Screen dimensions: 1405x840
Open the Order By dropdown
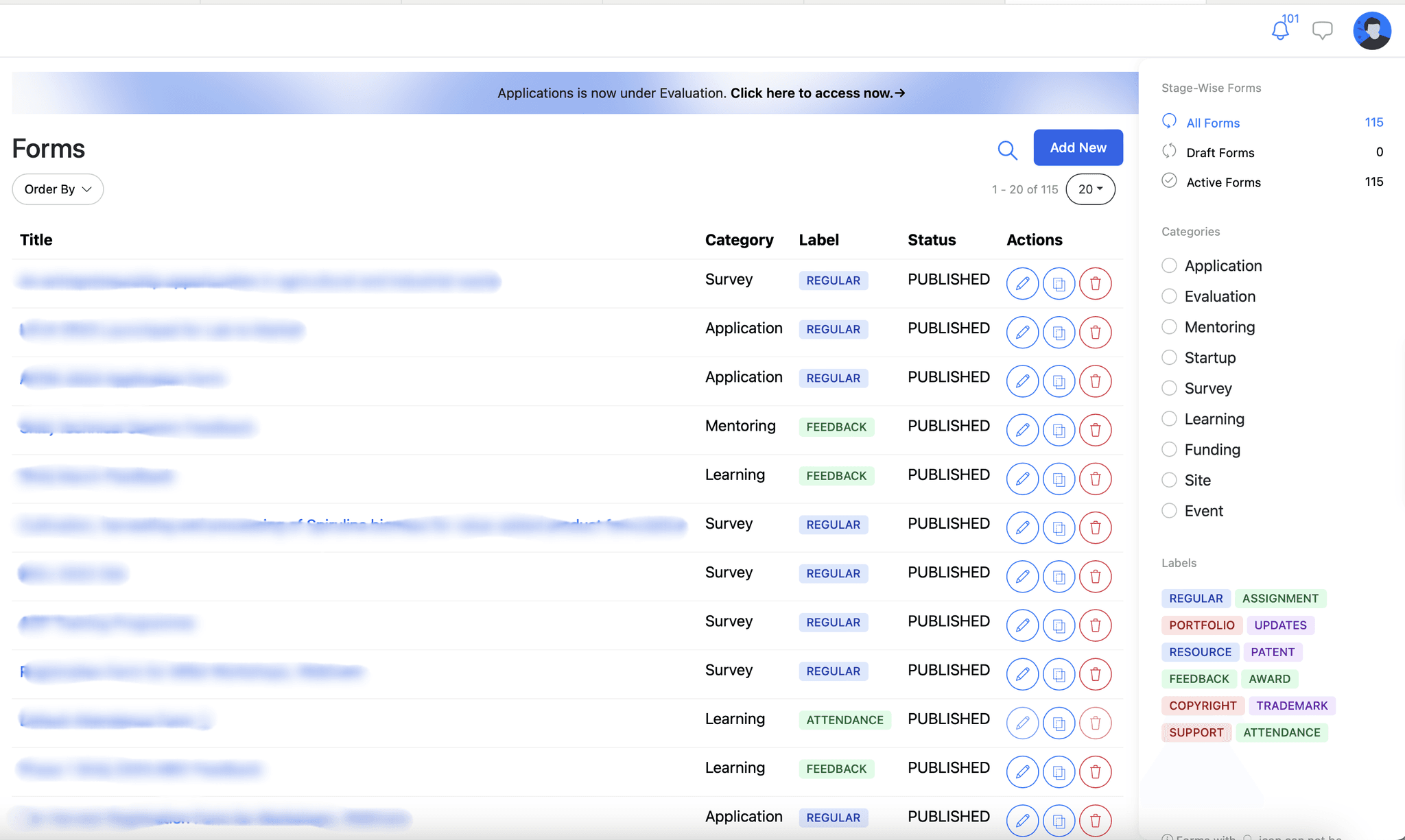57,189
